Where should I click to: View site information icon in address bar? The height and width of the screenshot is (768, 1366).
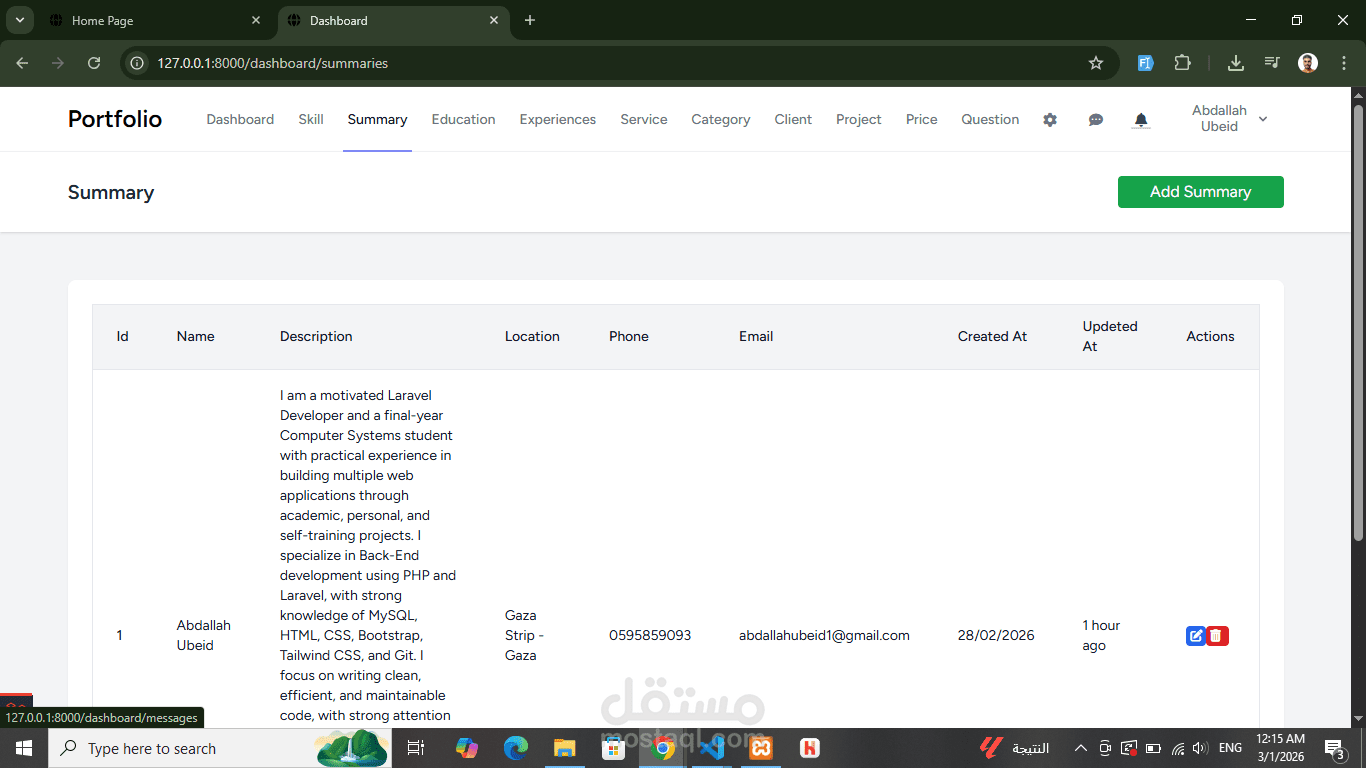pyautogui.click(x=138, y=63)
